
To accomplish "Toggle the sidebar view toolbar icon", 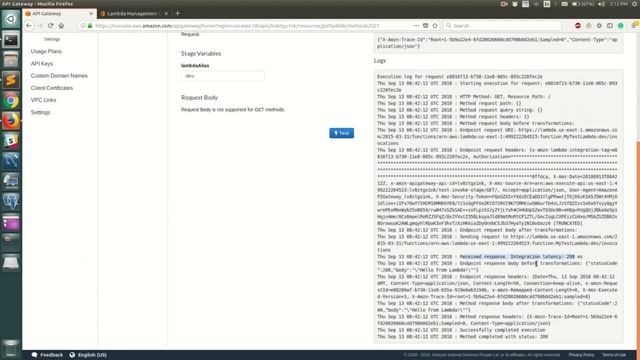I will click(x=610, y=25).
